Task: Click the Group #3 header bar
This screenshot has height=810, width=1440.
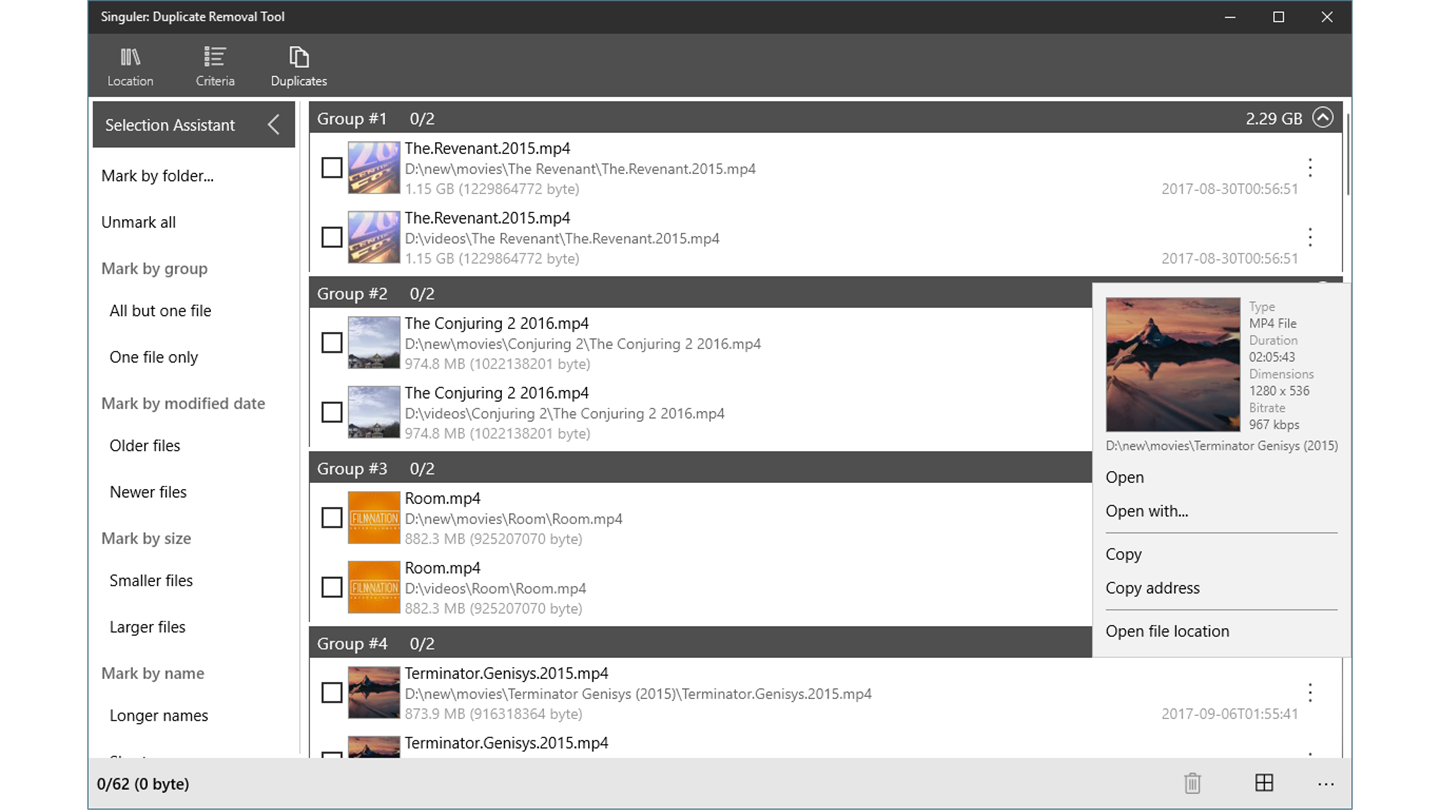Action: (700, 468)
